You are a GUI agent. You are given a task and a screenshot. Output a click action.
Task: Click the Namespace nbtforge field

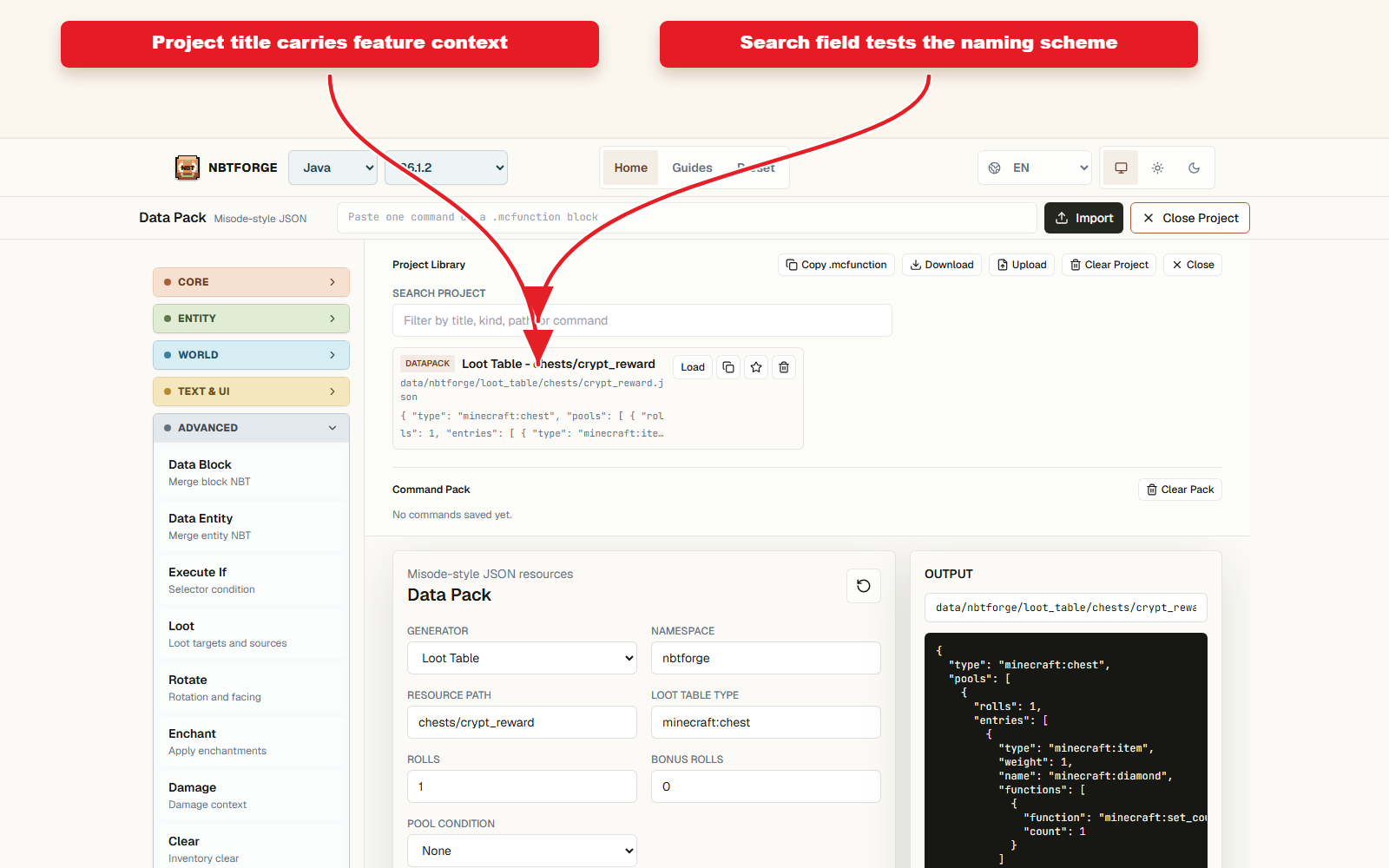pos(766,658)
